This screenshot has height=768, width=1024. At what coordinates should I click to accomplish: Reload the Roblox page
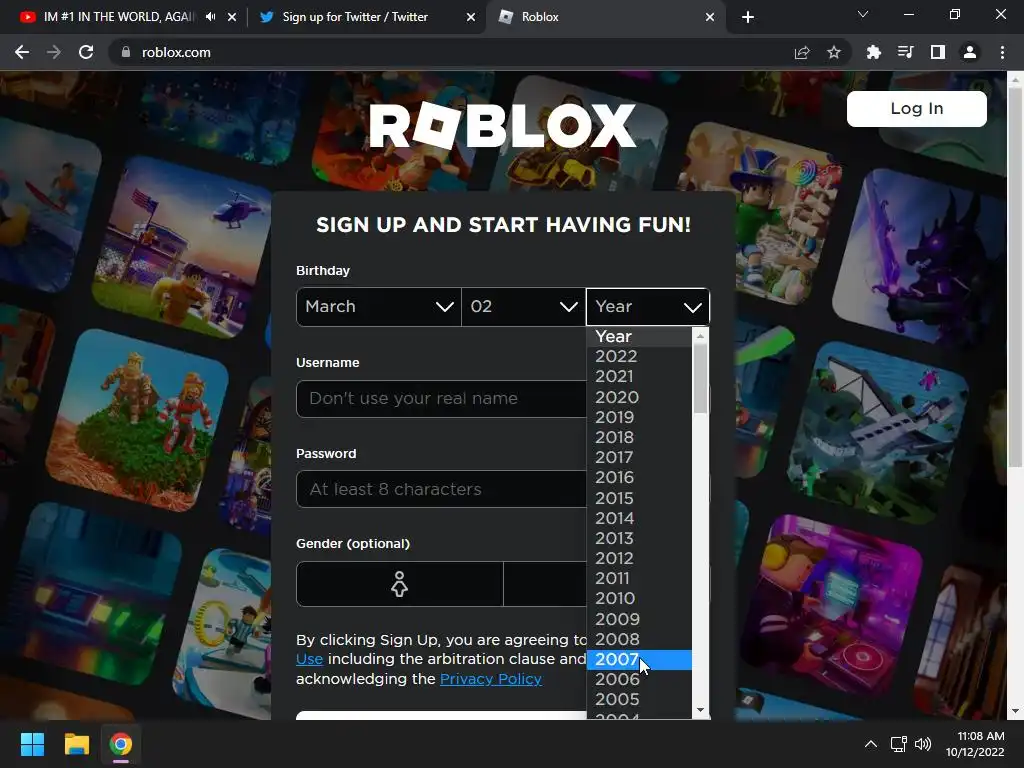pos(86,52)
